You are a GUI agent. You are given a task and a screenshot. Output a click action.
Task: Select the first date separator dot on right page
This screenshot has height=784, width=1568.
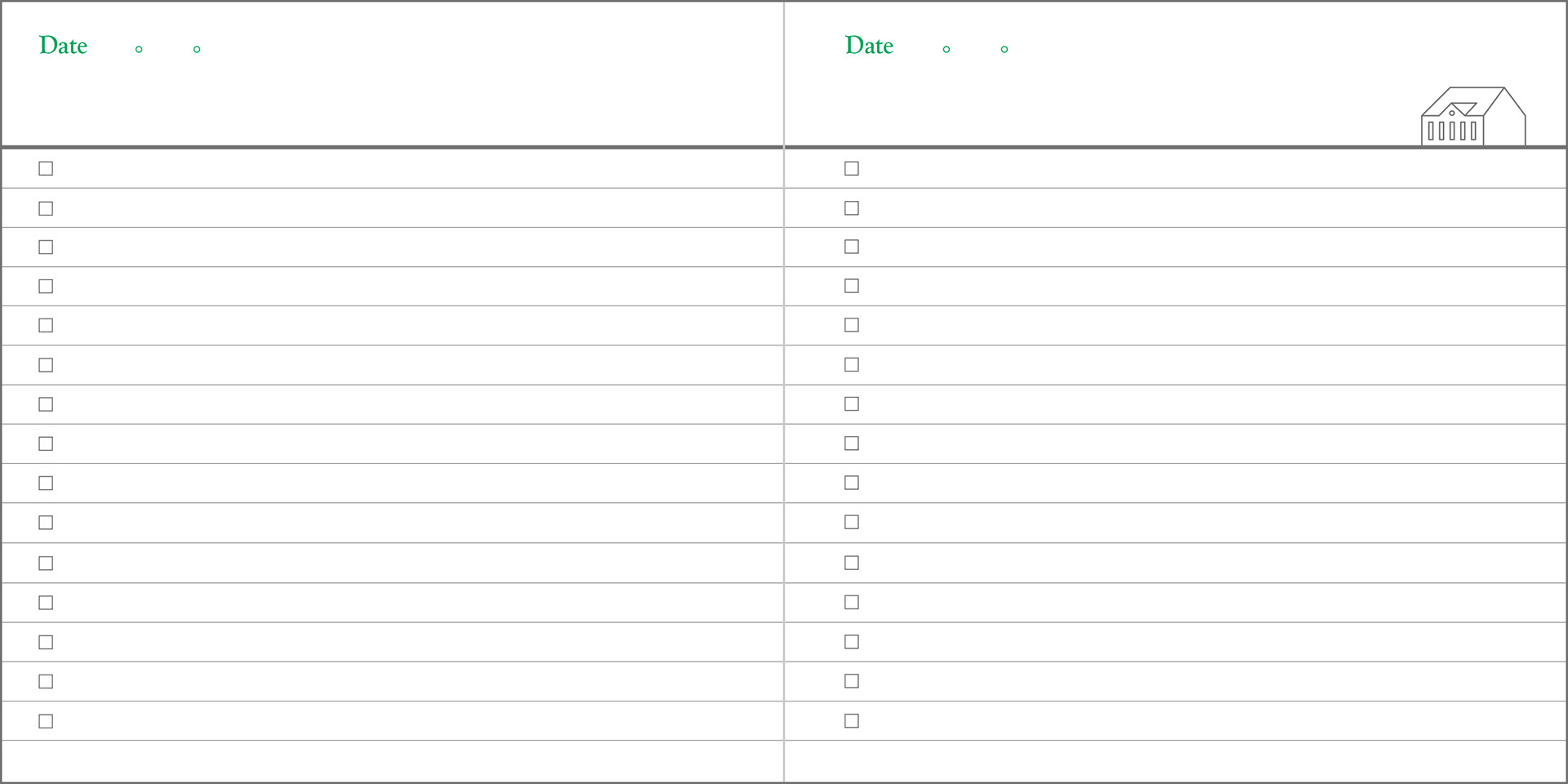(x=947, y=50)
